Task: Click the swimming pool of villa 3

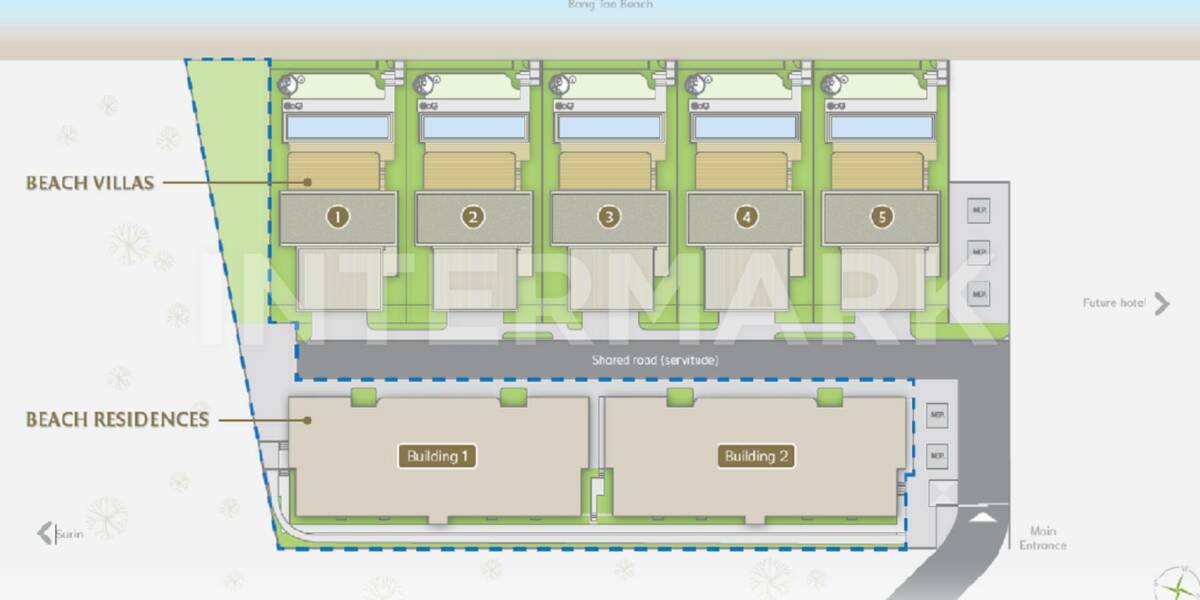Action: (x=609, y=128)
